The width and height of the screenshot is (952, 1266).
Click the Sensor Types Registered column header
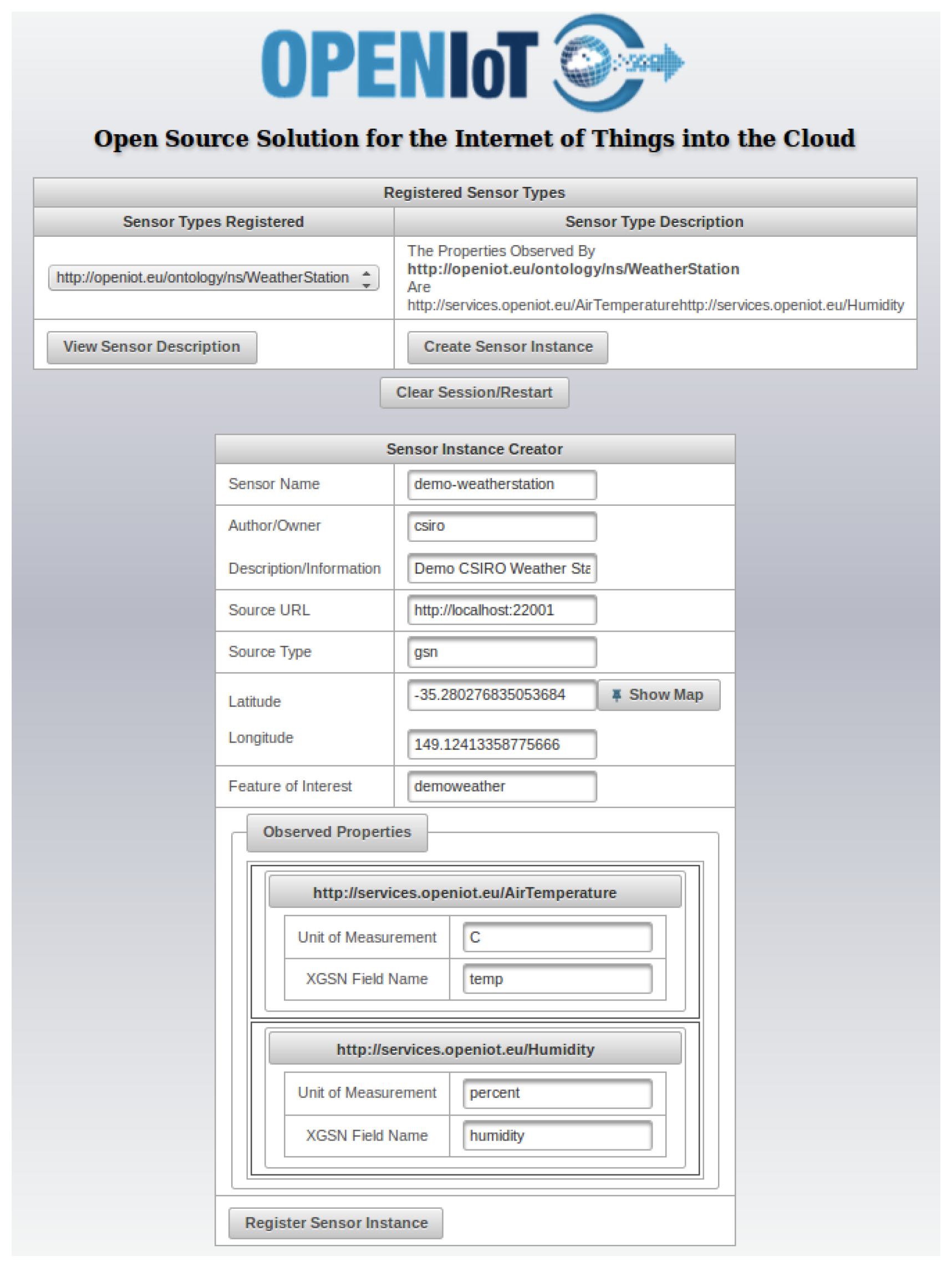[x=213, y=221]
